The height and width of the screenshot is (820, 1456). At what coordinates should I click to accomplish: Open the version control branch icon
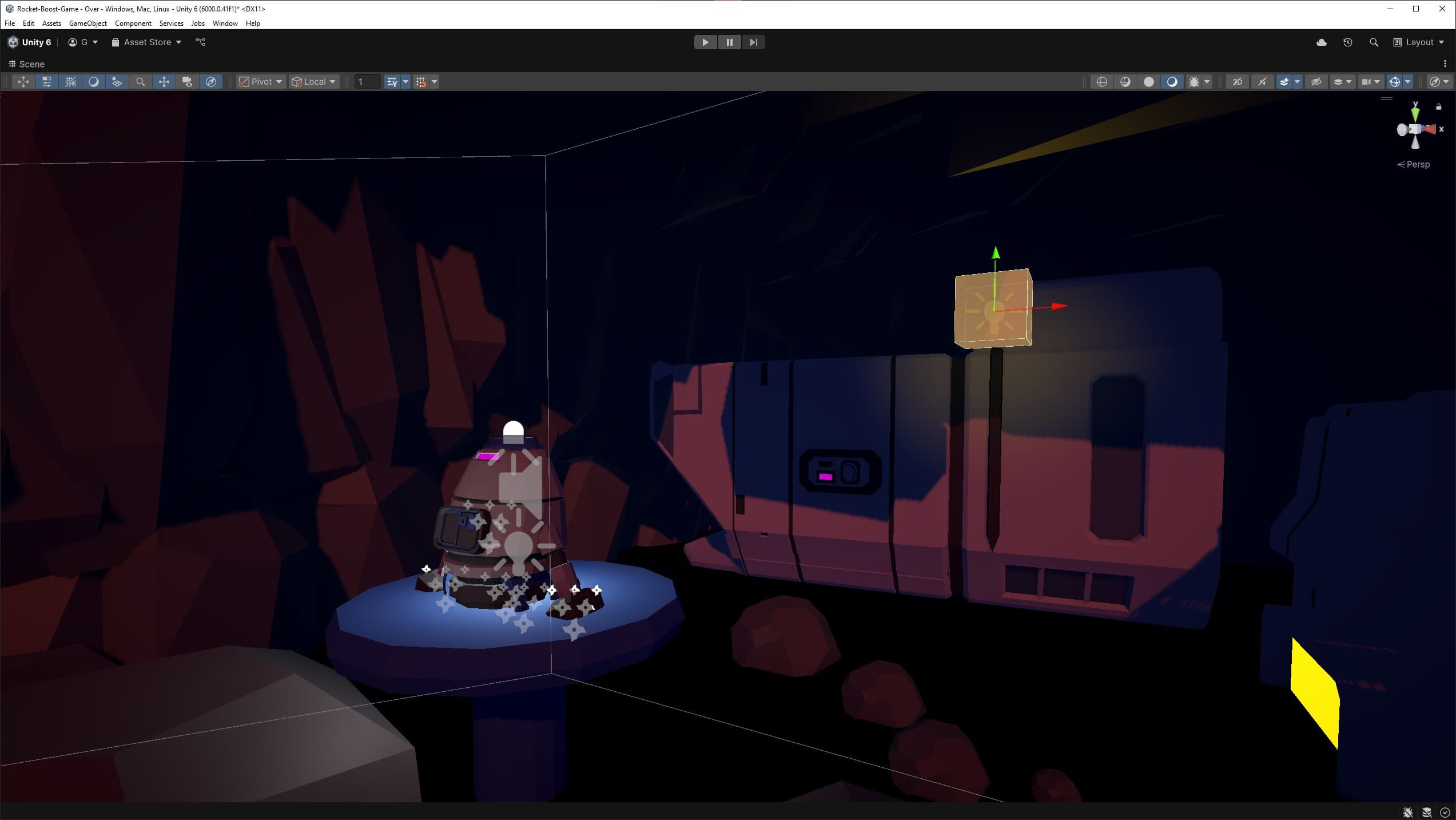click(x=200, y=42)
